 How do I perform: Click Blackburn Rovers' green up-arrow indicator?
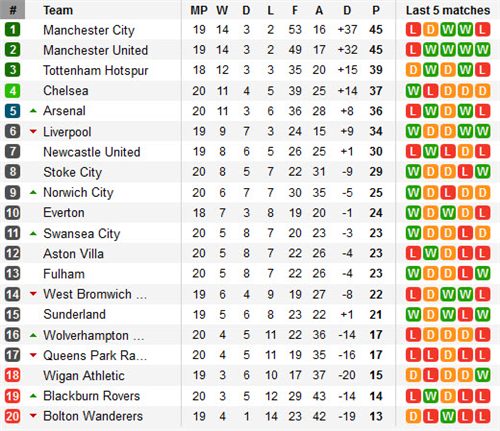click(x=33, y=396)
